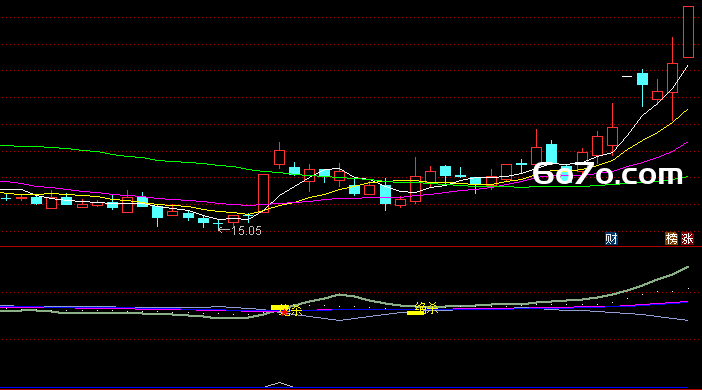Click the arrow beside the 15.05 label
Screen dimensions: 702x390
click(224, 230)
